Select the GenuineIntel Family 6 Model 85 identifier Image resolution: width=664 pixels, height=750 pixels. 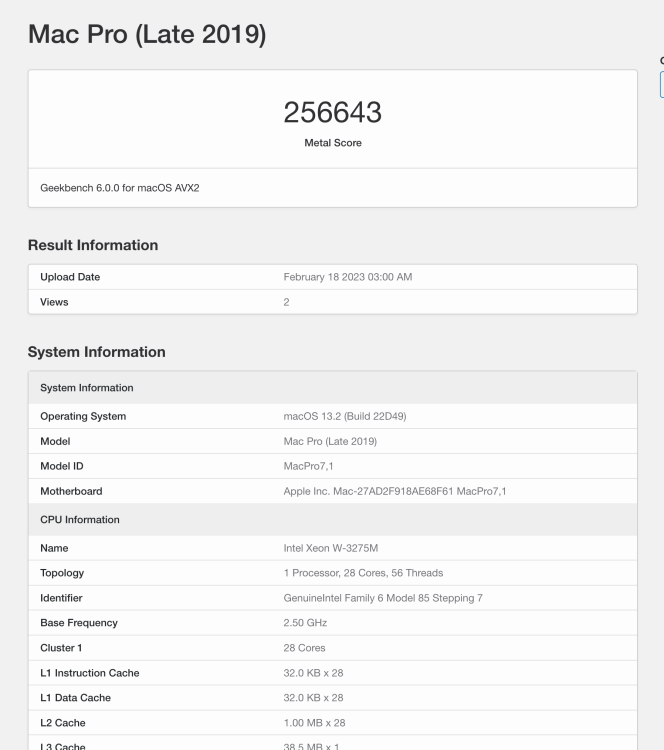383,598
